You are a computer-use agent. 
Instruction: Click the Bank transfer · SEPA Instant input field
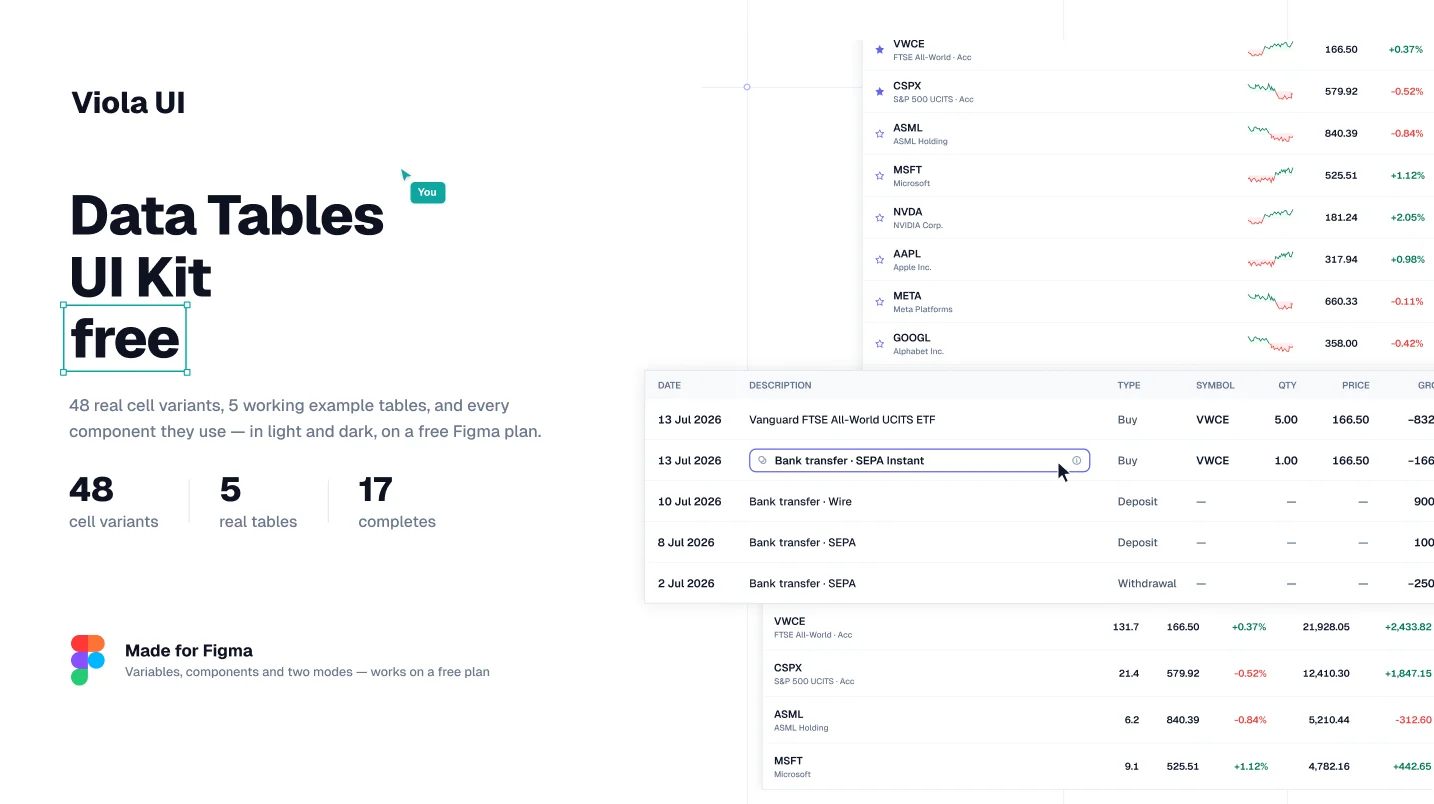[919, 461]
